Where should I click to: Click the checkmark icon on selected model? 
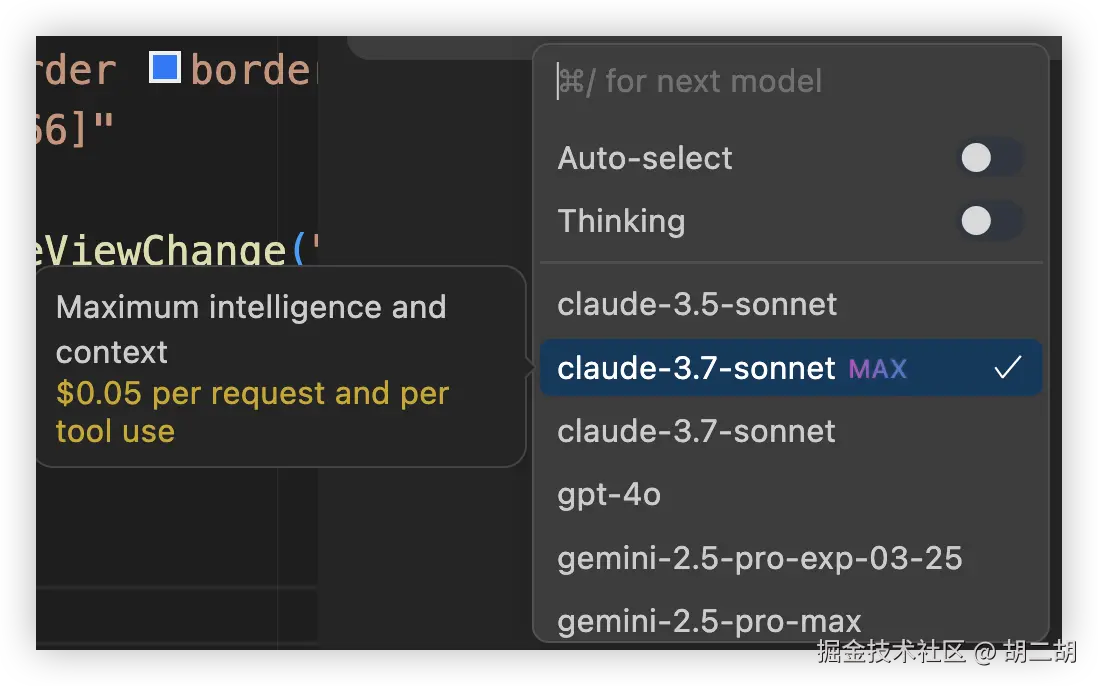tap(1007, 368)
